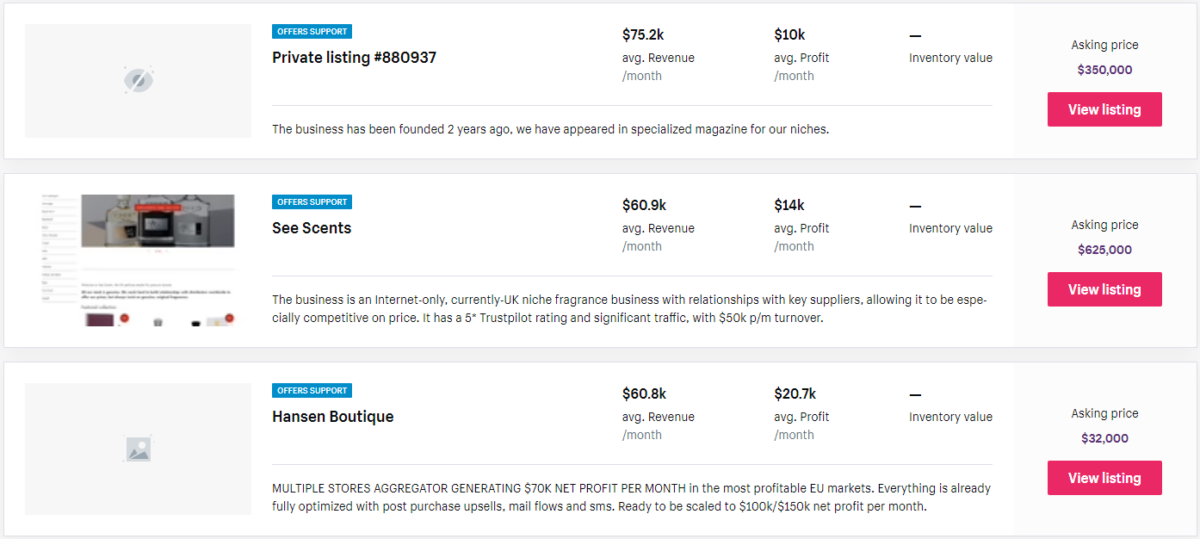The height and width of the screenshot is (539, 1200).
Task: Click Offers Support badge on Private listing
Action: [x=312, y=32]
